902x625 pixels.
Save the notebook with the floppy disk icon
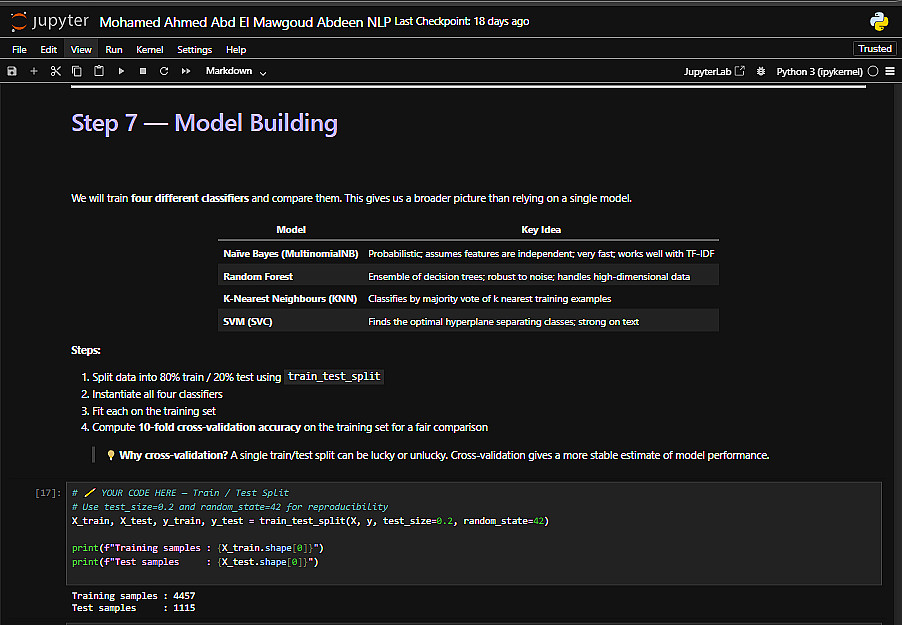click(x=12, y=71)
